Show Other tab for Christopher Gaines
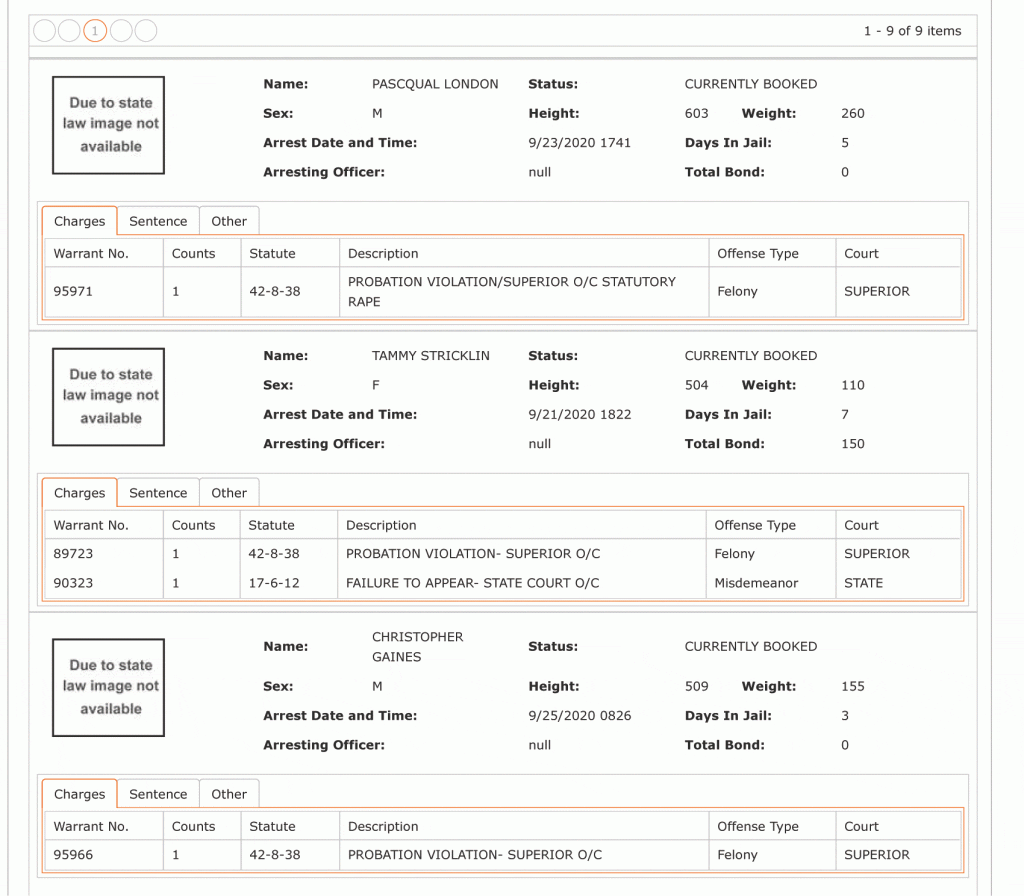The width and height of the screenshot is (1024, 896). pyautogui.click(x=229, y=794)
